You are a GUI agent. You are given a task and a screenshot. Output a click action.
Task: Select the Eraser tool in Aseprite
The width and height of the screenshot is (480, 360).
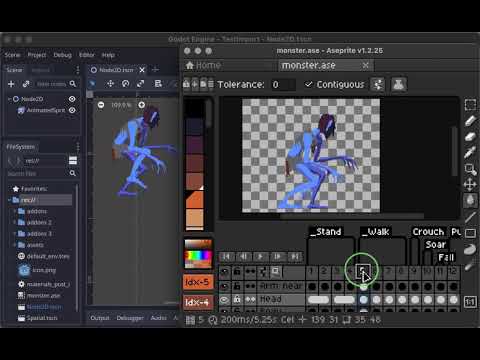470,137
